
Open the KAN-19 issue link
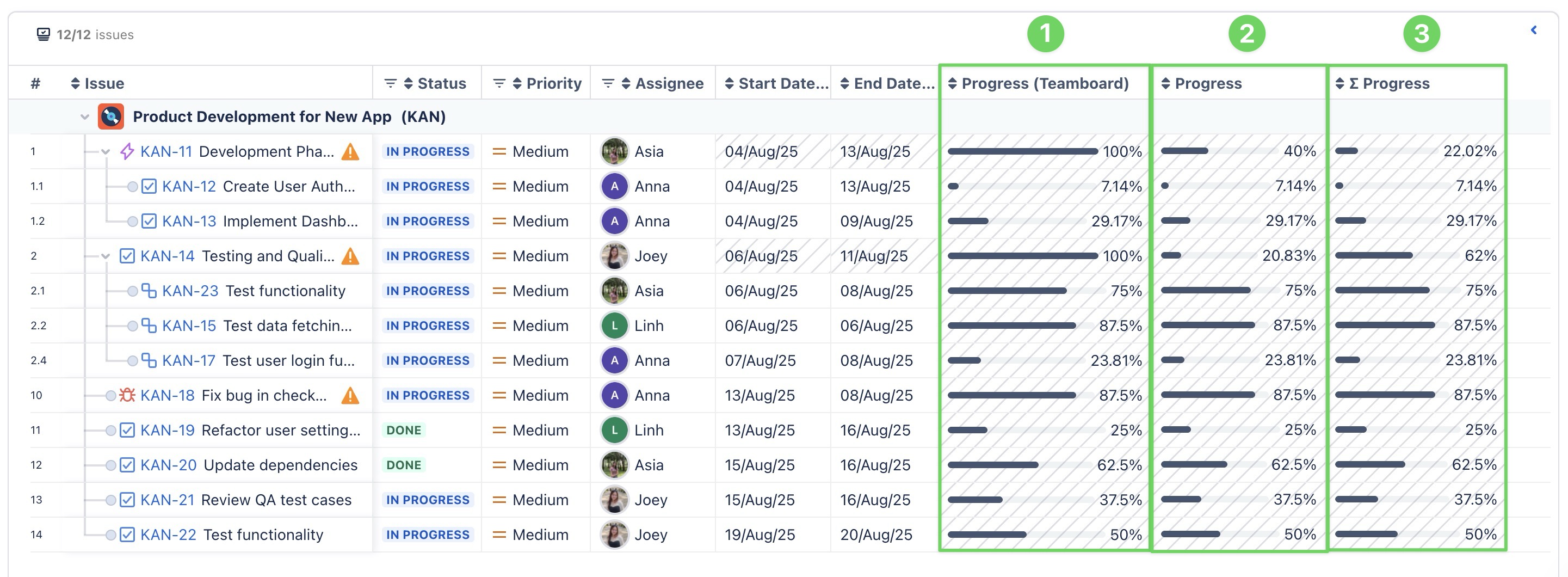[x=168, y=430]
